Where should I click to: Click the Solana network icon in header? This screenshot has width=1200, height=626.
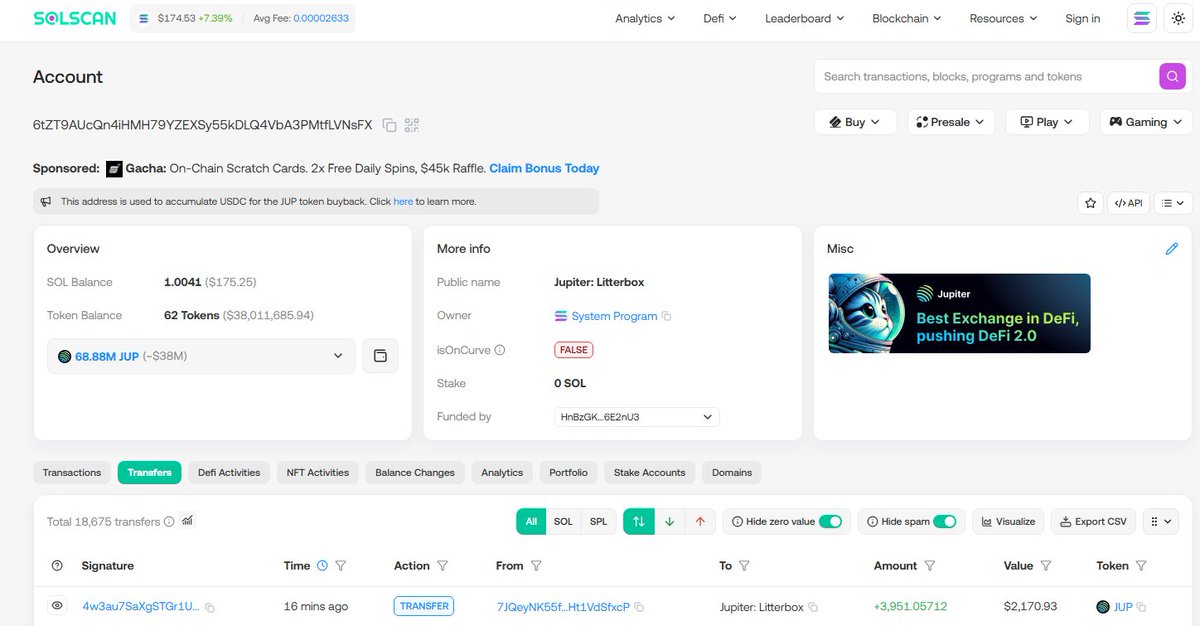(x=1141, y=18)
